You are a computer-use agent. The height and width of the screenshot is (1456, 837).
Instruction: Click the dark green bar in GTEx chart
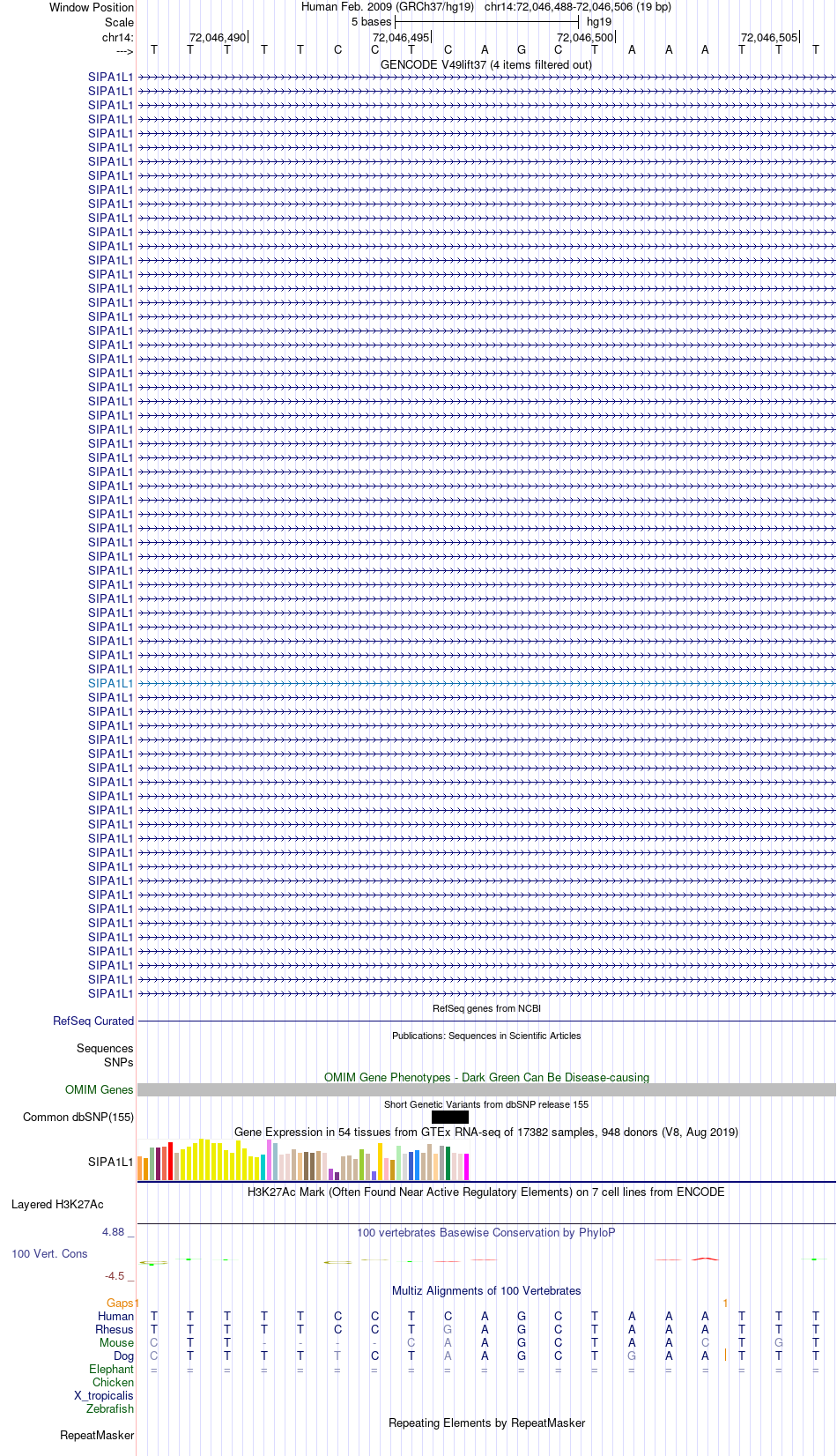click(x=448, y=1163)
